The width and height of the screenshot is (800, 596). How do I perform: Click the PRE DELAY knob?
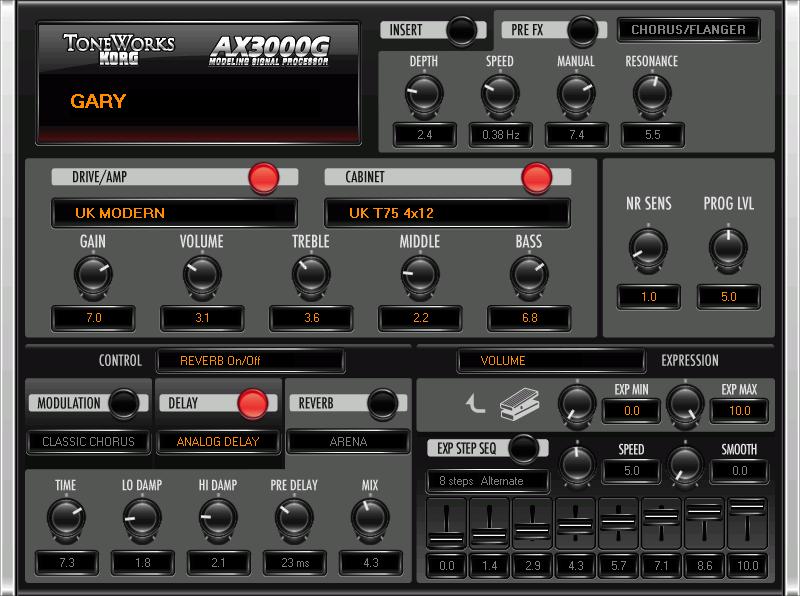pyautogui.click(x=294, y=518)
